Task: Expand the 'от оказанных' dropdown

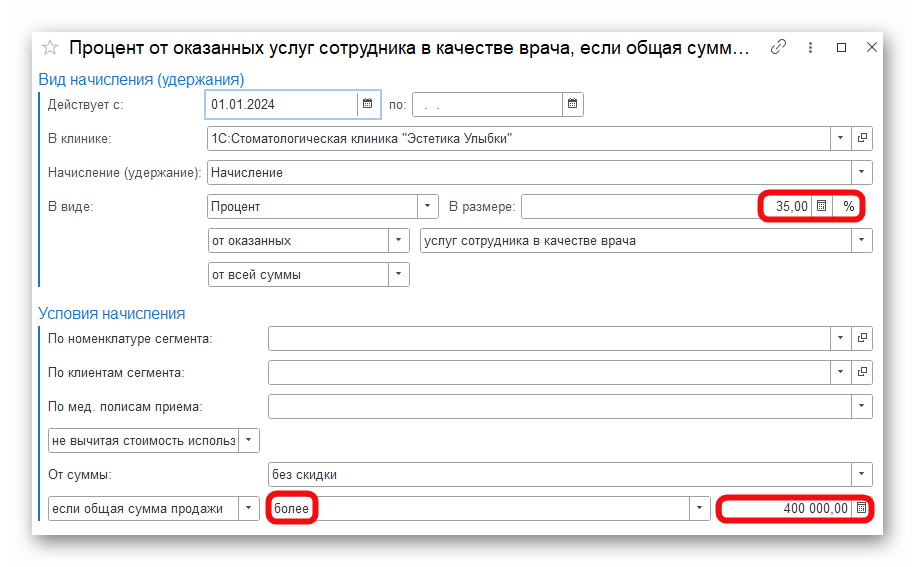Action: click(x=399, y=240)
